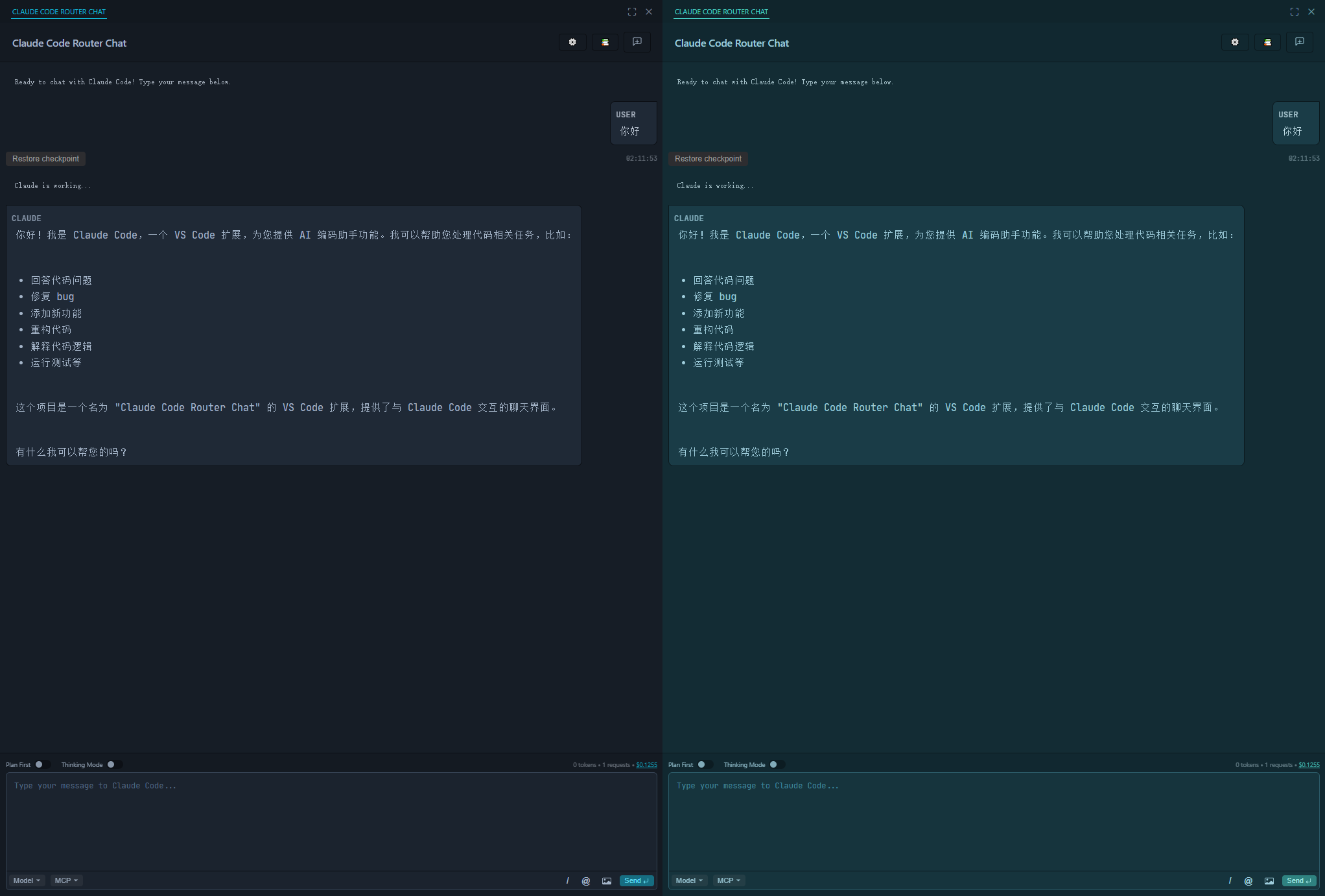Image resolution: width=1325 pixels, height=896 pixels.
Task: Close the right Claude Code Router Chat tab
Action: coord(1311,12)
